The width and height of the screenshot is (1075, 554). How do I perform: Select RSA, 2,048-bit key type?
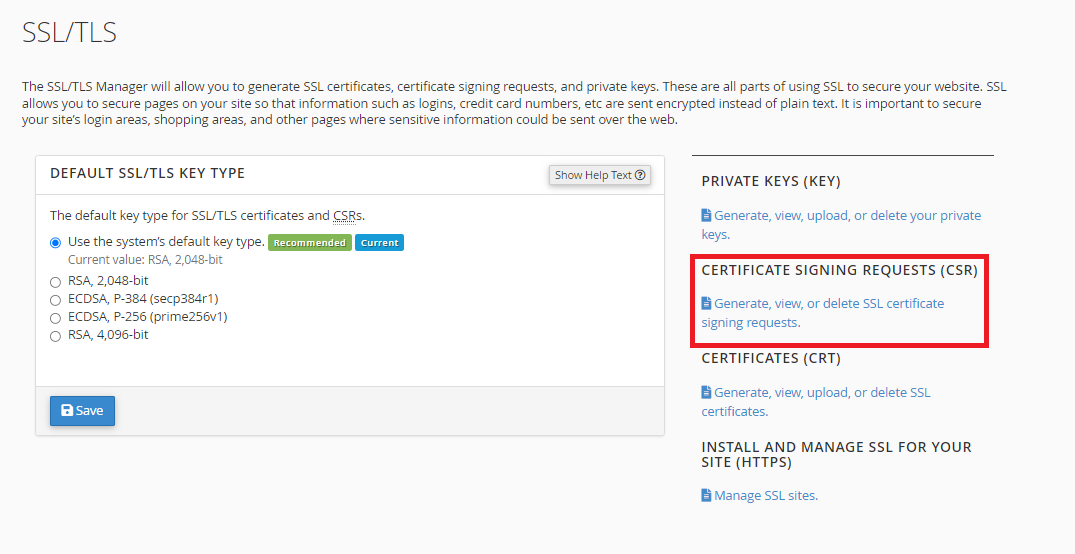click(56, 282)
